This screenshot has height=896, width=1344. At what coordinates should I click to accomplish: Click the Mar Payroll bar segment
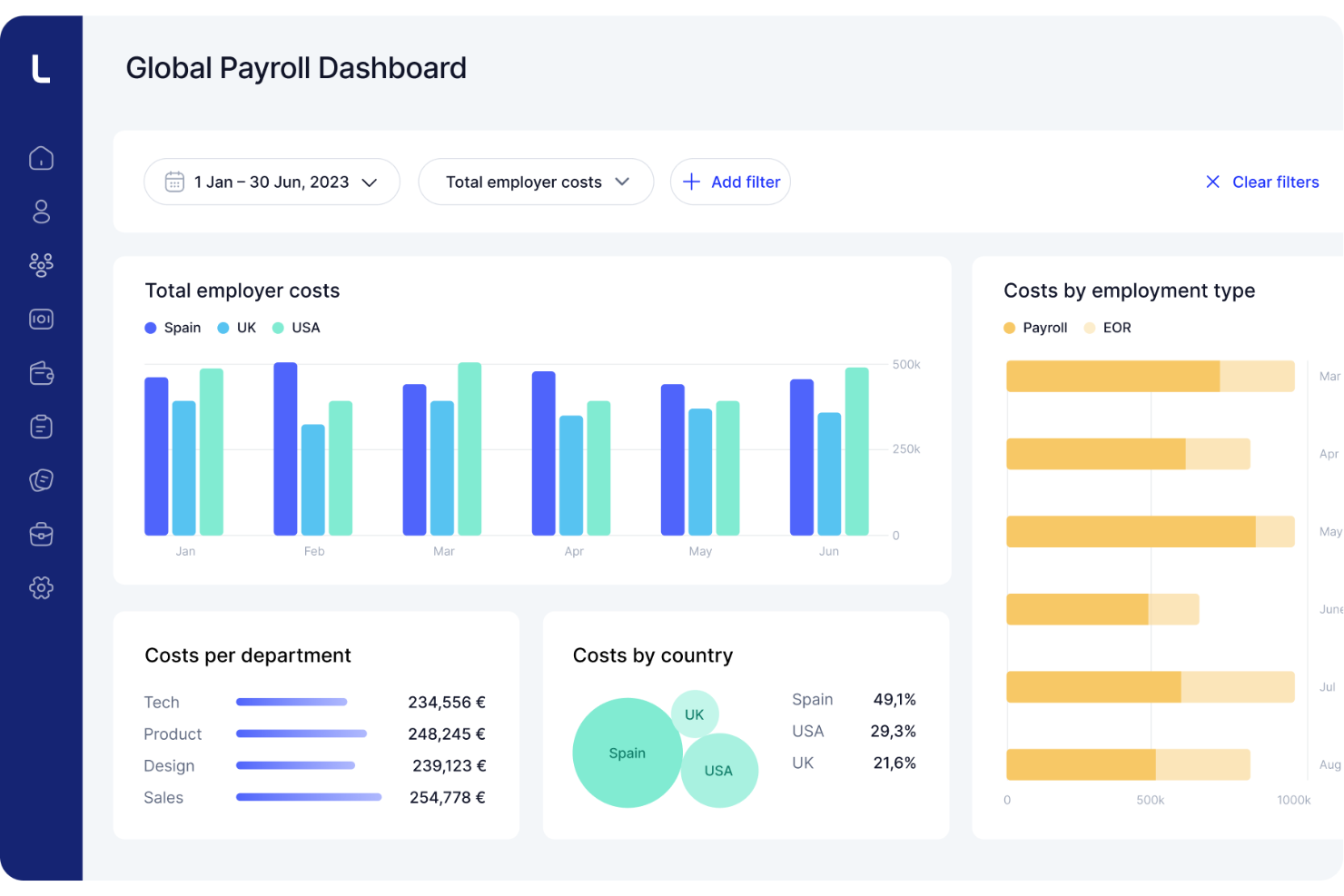point(1112,376)
